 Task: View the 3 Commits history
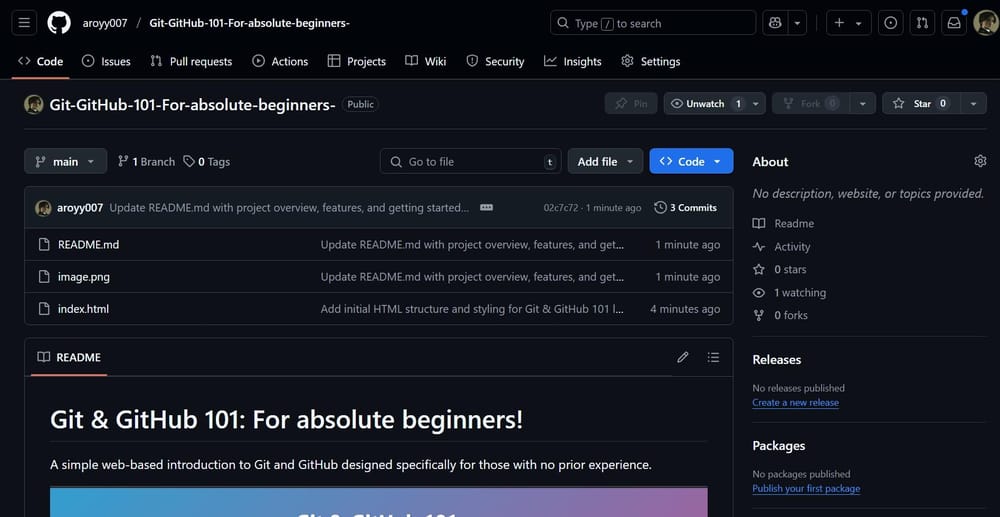(x=686, y=208)
